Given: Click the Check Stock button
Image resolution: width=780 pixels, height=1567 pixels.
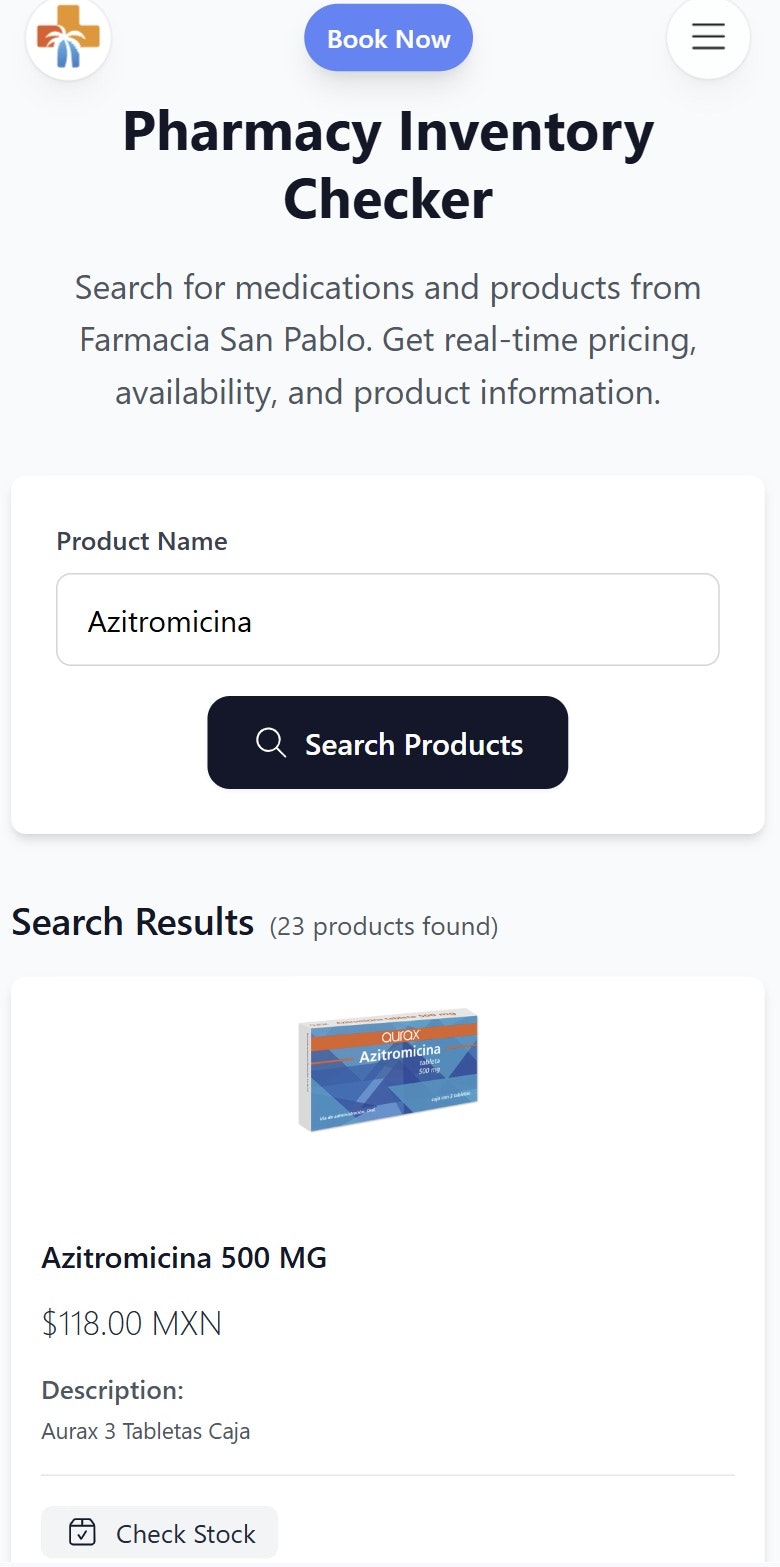Looking at the screenshot, I should [x=159, y=1532].
